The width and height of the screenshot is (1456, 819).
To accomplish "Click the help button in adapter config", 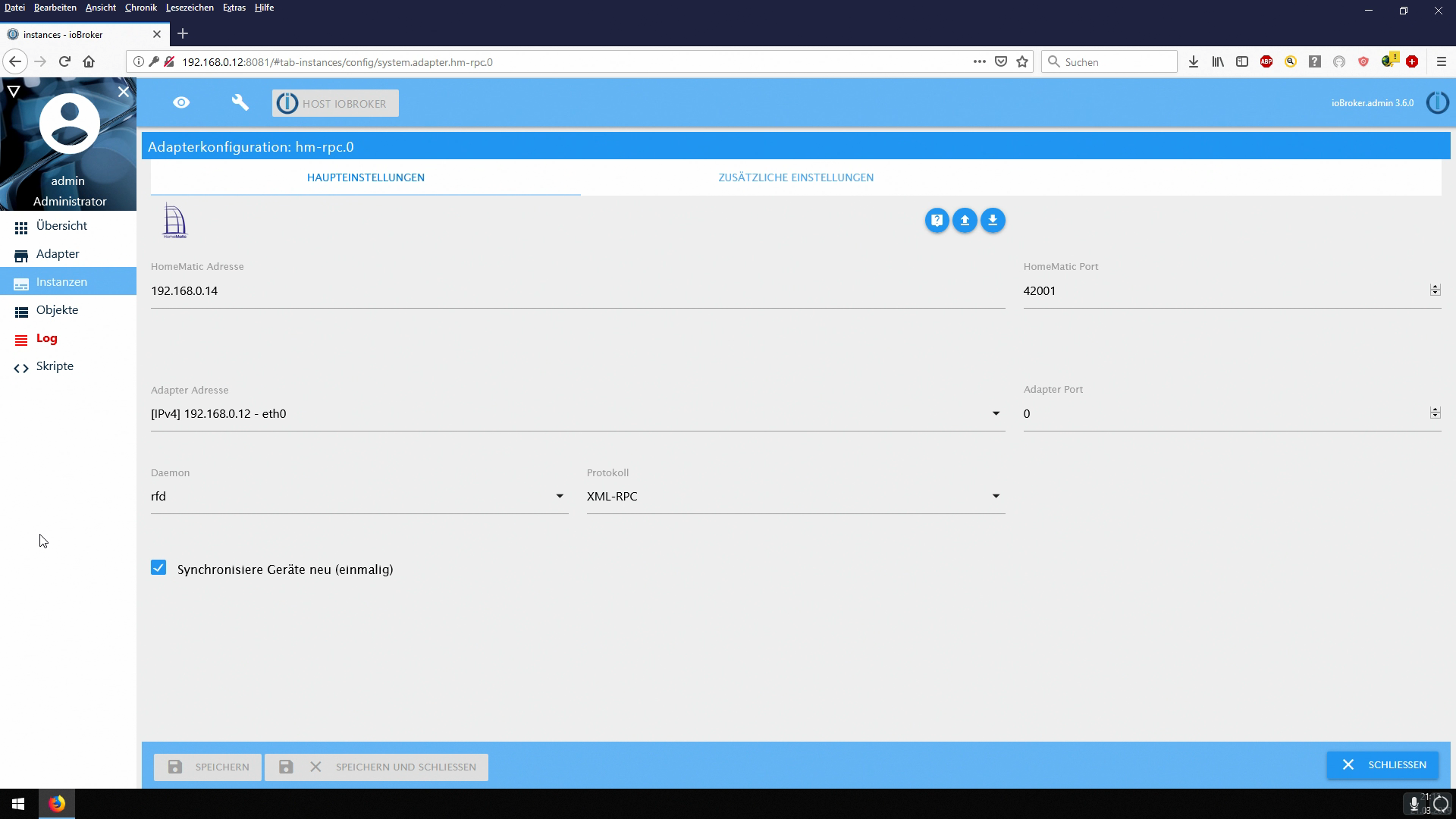I will click(x=937, y=221).
